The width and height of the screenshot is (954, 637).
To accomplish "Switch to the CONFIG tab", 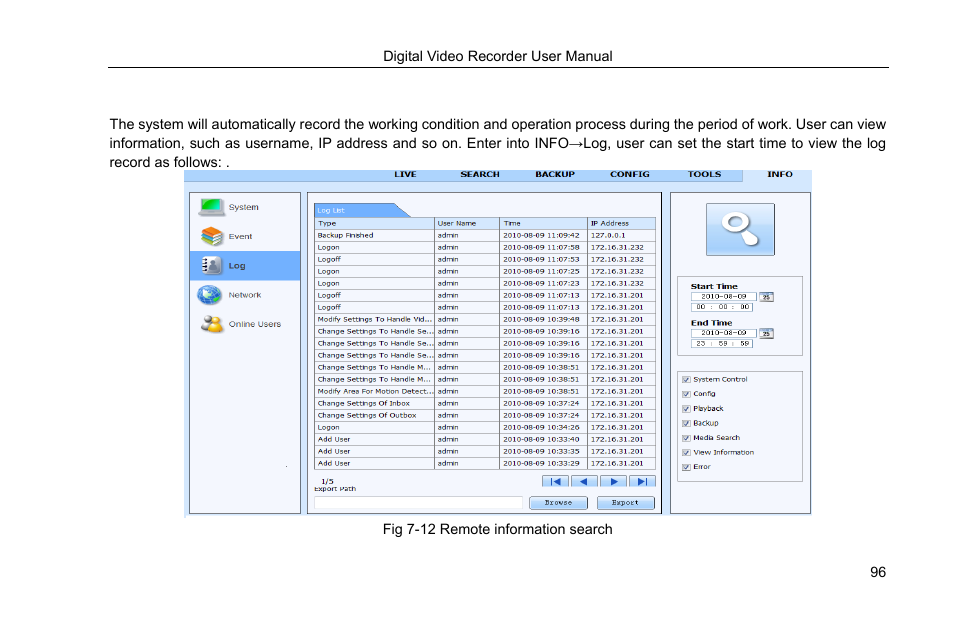I will (x=630, y=175).
